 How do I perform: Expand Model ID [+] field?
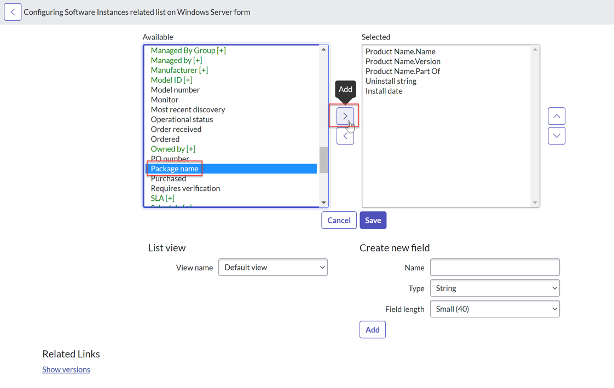point(172,80)
